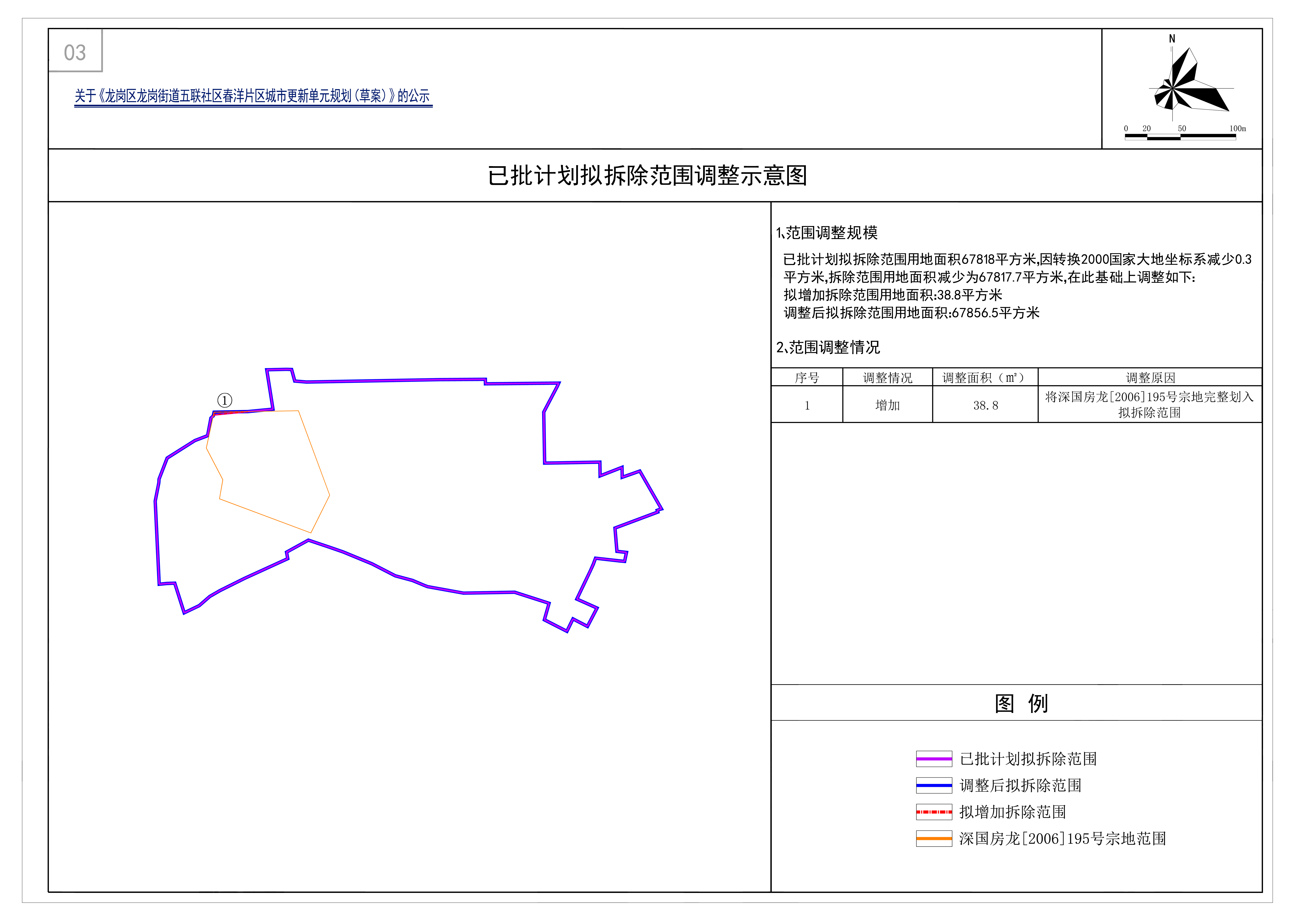Click the N label above the compass
Viewport: 1306px width, 924px height.
pos(1172,39)
